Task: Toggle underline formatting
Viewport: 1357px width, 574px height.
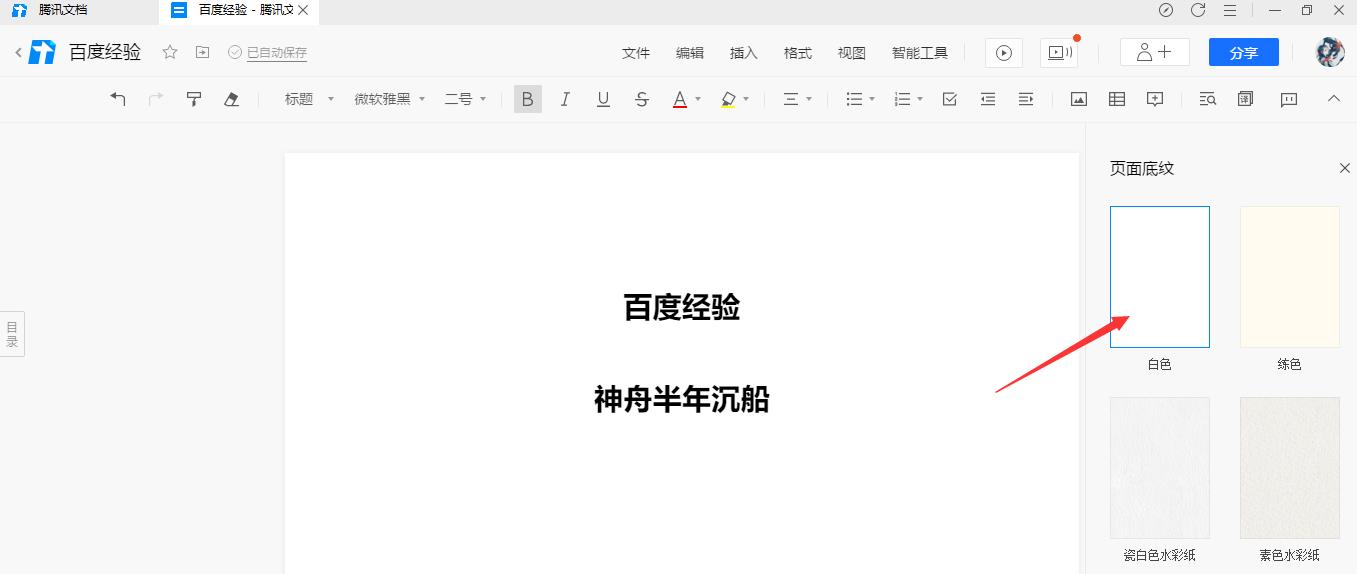Action: tap(603, 99)
